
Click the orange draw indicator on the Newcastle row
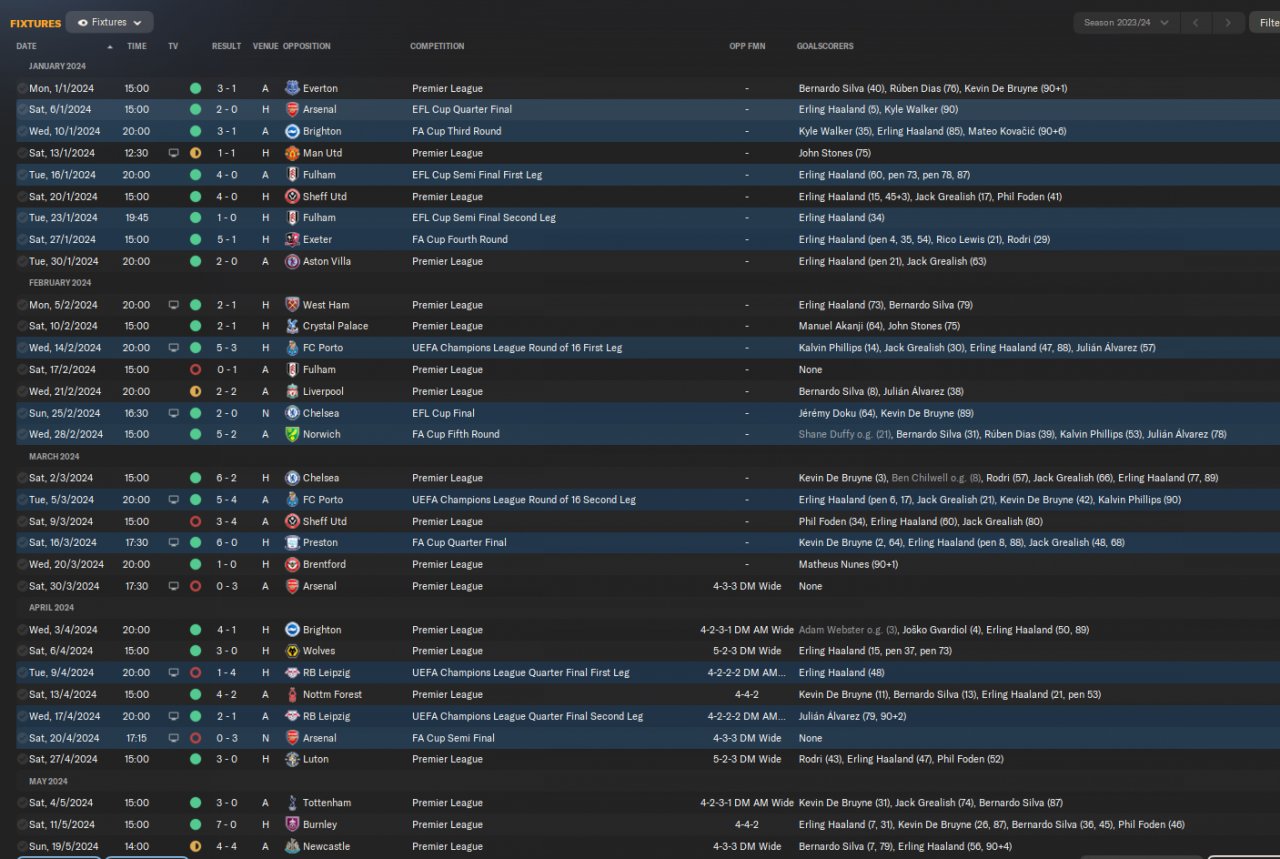tap(195, 846)
